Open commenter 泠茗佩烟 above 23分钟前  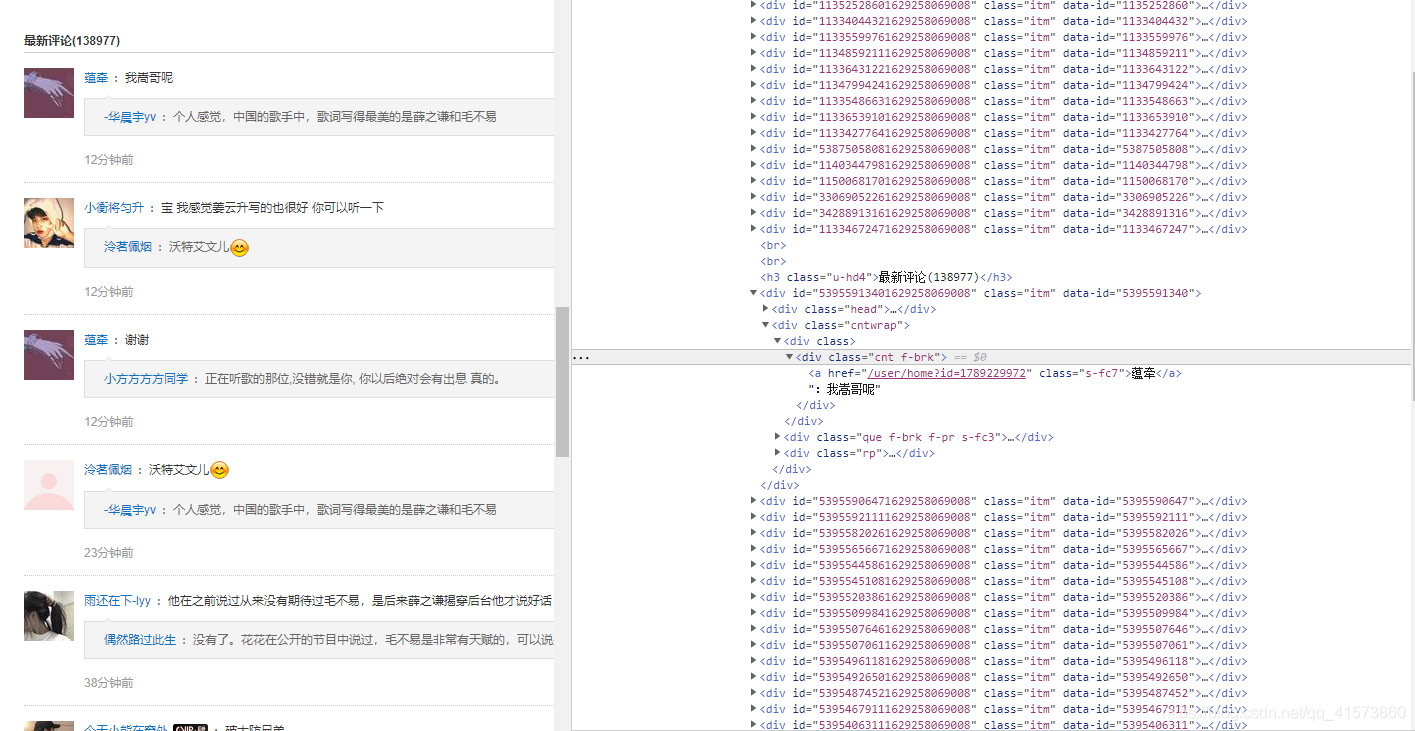pyautogui.click(x=108, y=469)
